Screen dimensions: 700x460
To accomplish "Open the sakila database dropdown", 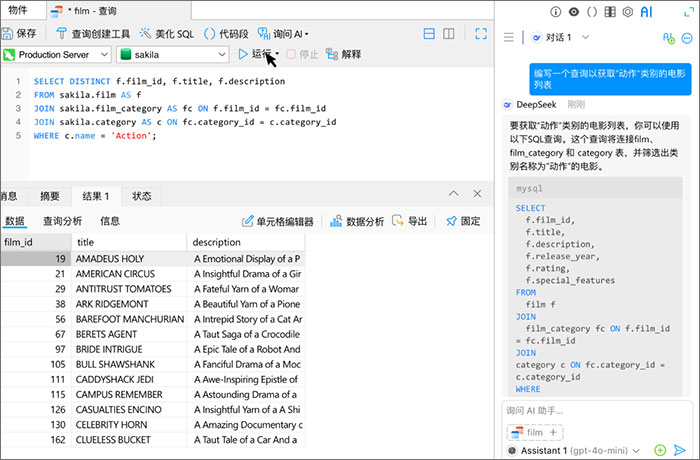I will point(173,54).
